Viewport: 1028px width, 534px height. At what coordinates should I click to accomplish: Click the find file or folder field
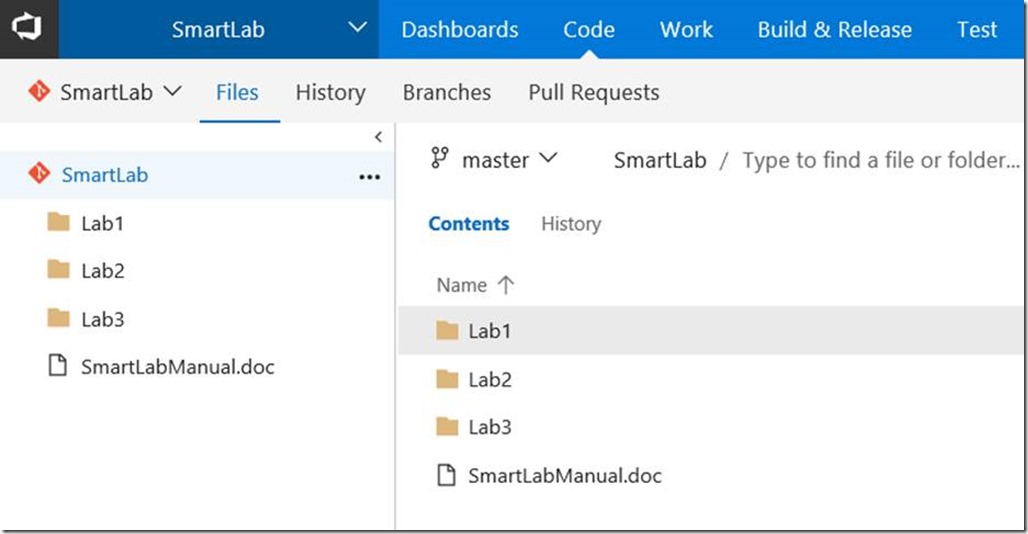click(x=880, y=160)
